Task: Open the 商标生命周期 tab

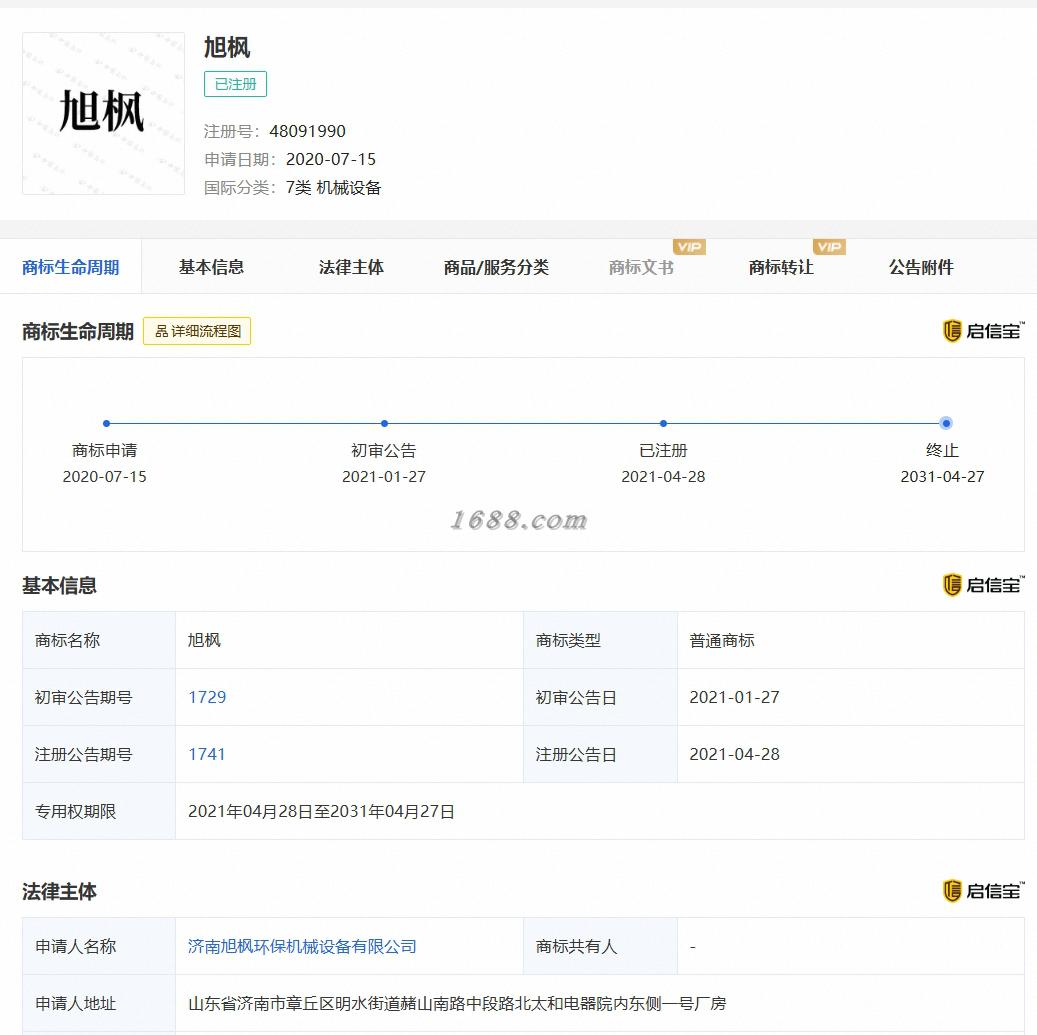Action: 70,267
